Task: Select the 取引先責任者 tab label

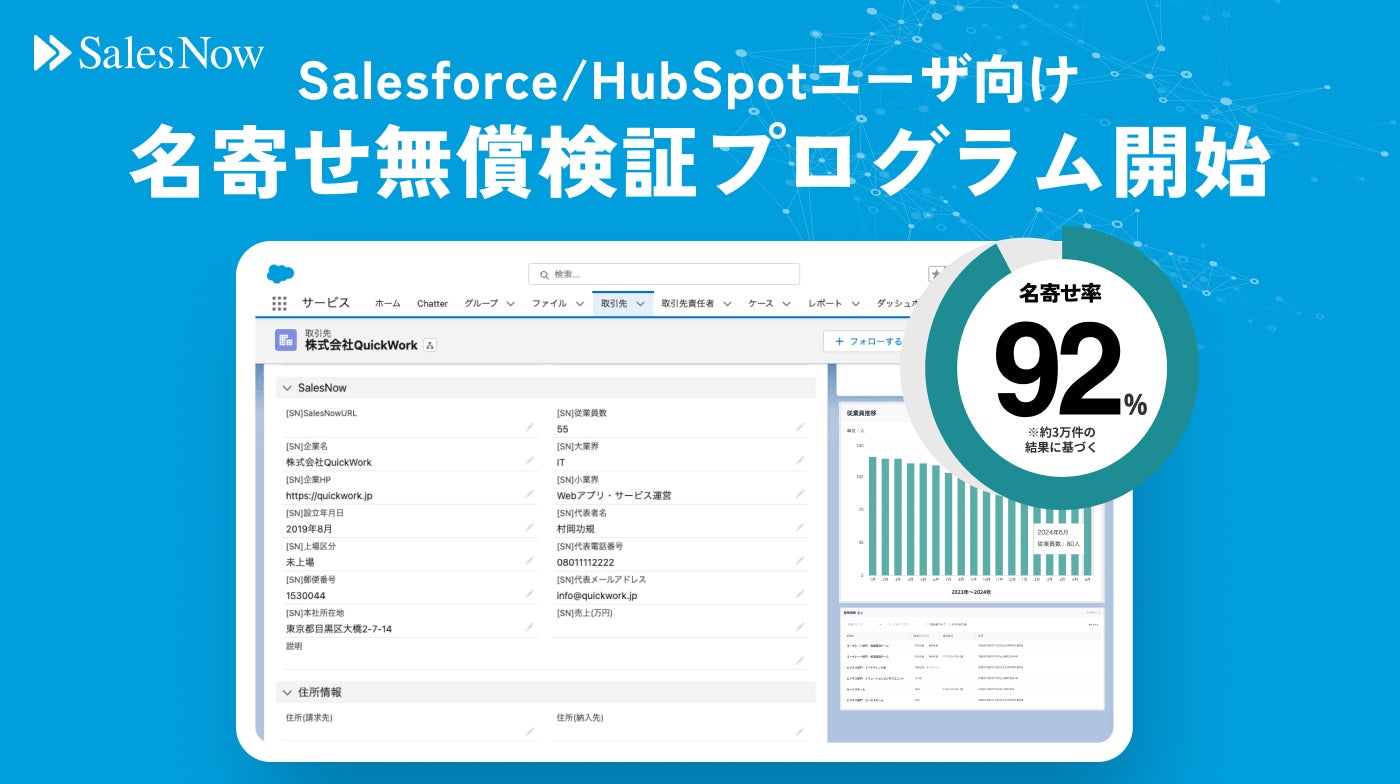Action: 688,304
